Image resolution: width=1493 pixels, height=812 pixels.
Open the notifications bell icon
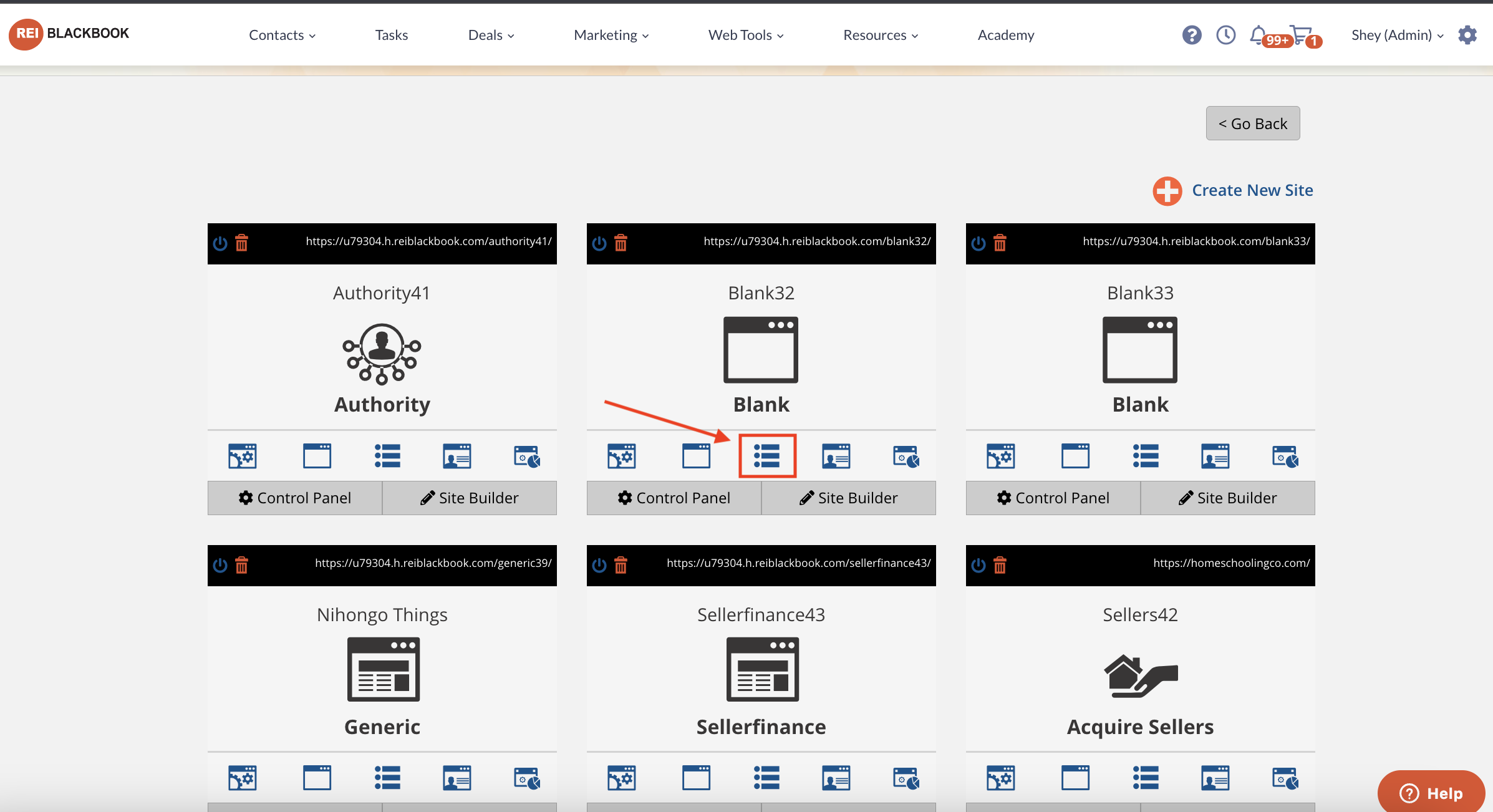click(x=1259, y=34)
